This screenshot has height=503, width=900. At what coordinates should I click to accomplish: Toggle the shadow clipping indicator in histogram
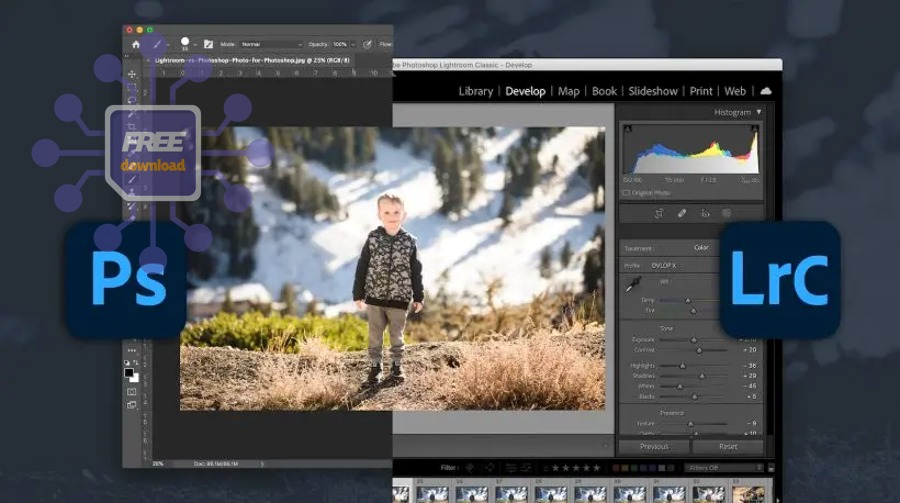click(x=628, y=129)
